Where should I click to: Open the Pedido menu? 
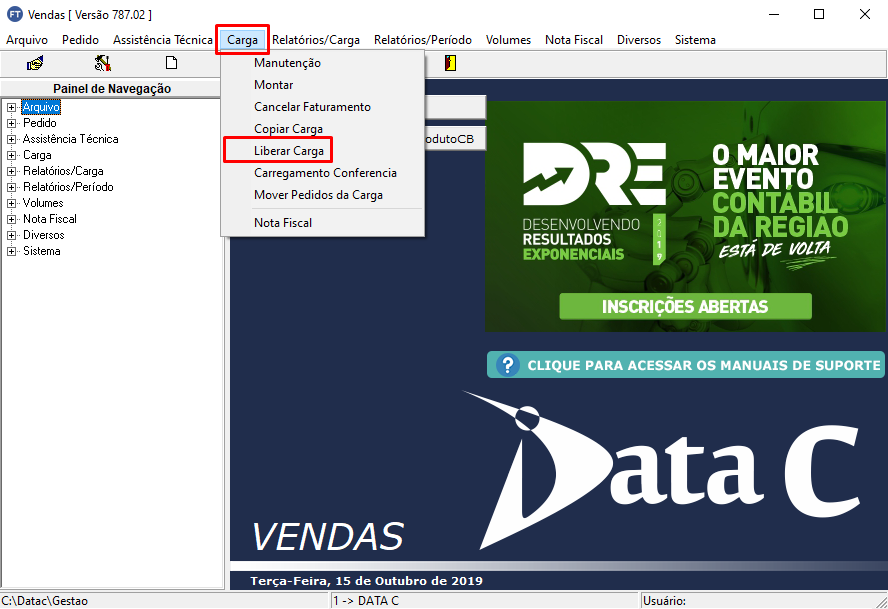pos(80,40)
